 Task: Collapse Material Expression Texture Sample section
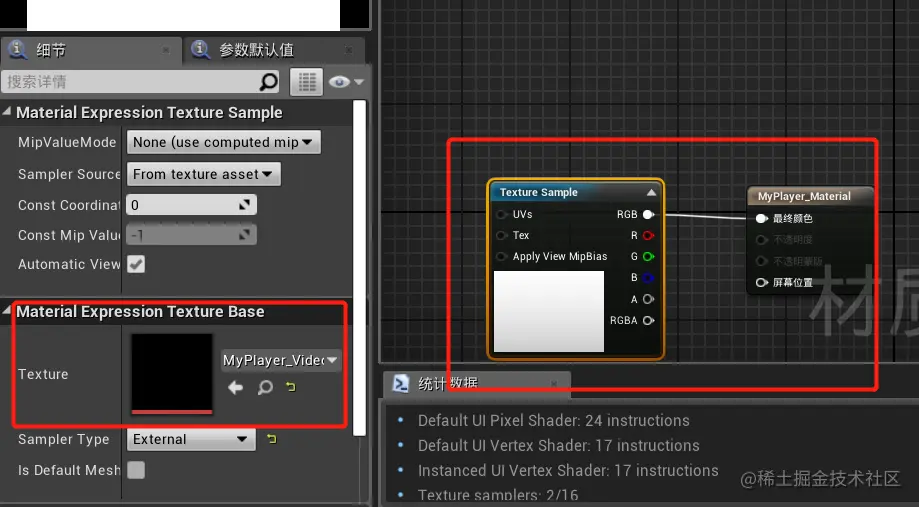tap(7, 111)
